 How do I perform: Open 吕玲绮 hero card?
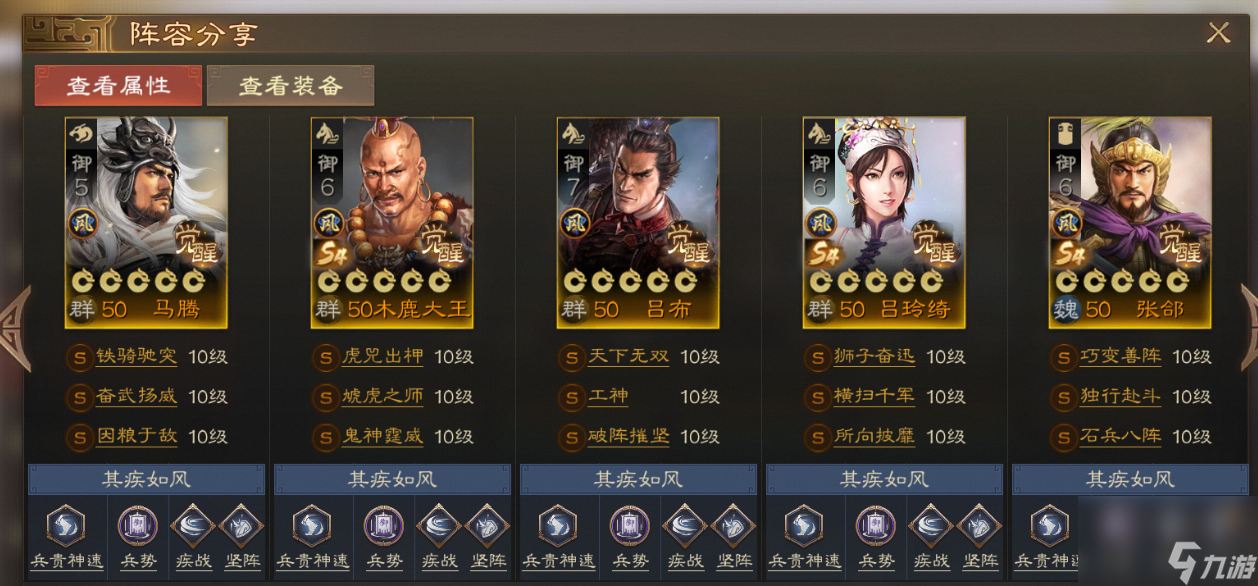(884, 223)
